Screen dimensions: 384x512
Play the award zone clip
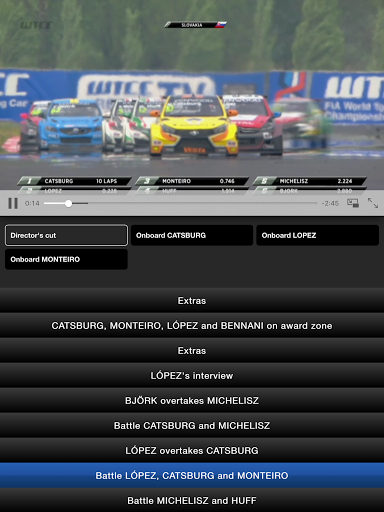point(192,325)
